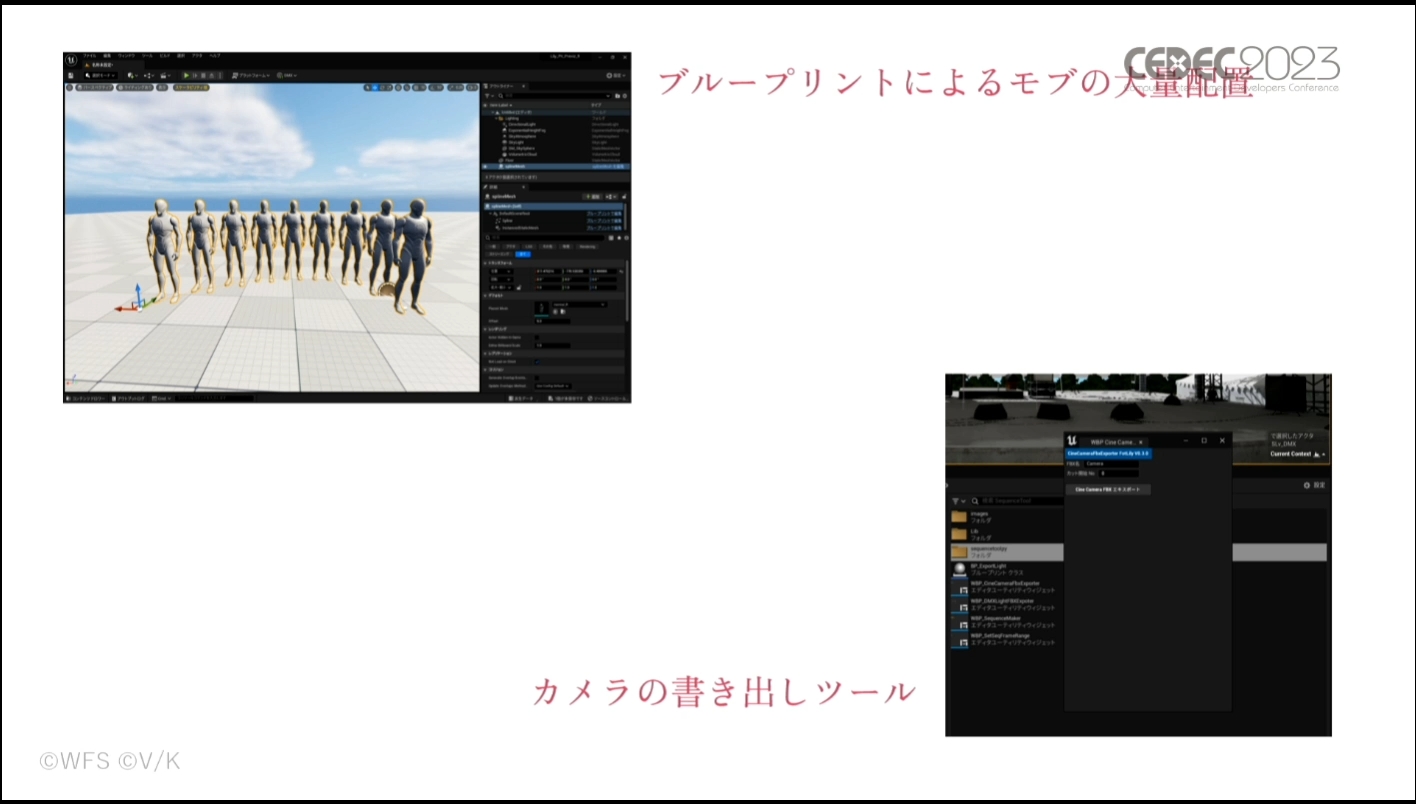Click the green Play button
1416x804 pixels.
[187, 75]
